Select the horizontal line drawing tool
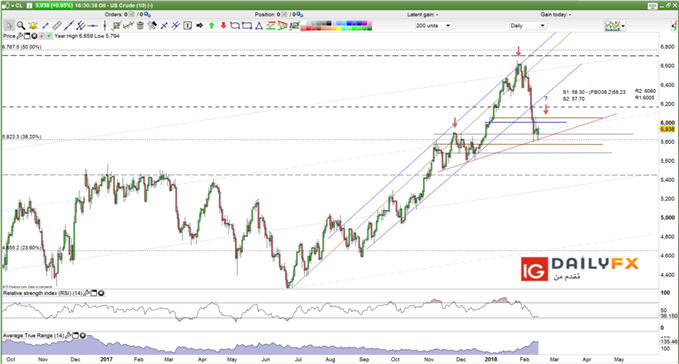Viewport: 679px width, 364px height. coord(93,26)
